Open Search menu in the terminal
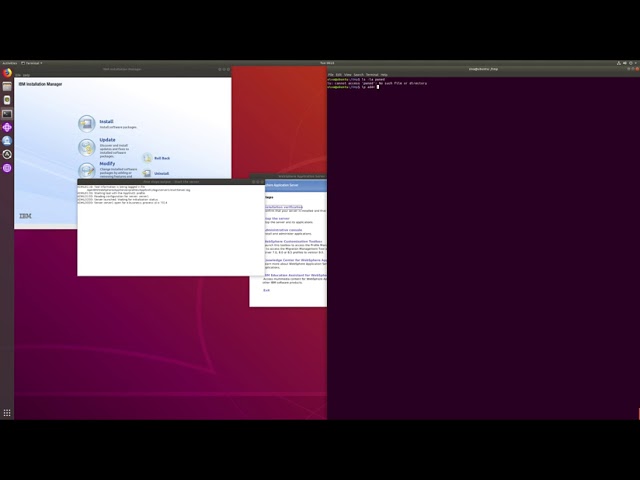640x480 pixels. [x=358, y=75]
